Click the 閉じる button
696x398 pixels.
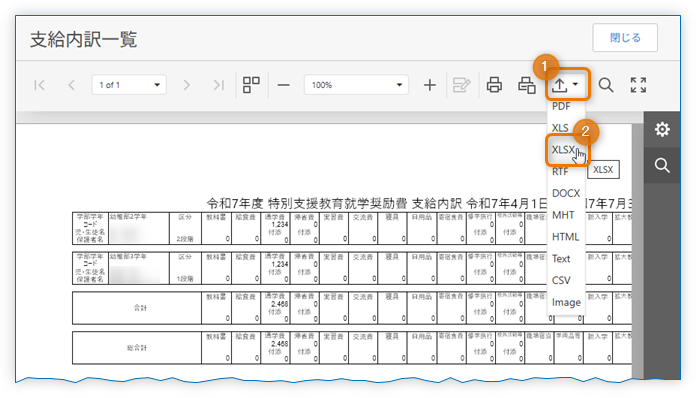click(625, 38)
